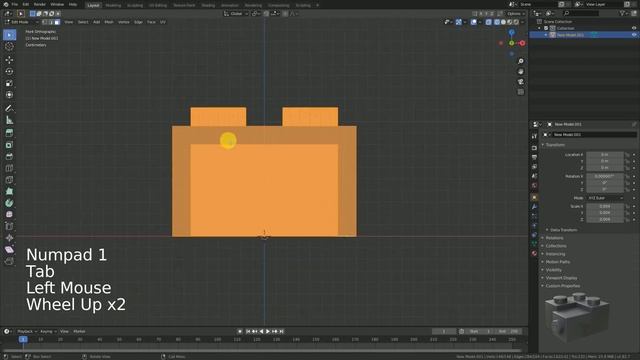Open the viewport Options dropdown
This screenshot has height=360, width=640.
(x=516, y=13)
